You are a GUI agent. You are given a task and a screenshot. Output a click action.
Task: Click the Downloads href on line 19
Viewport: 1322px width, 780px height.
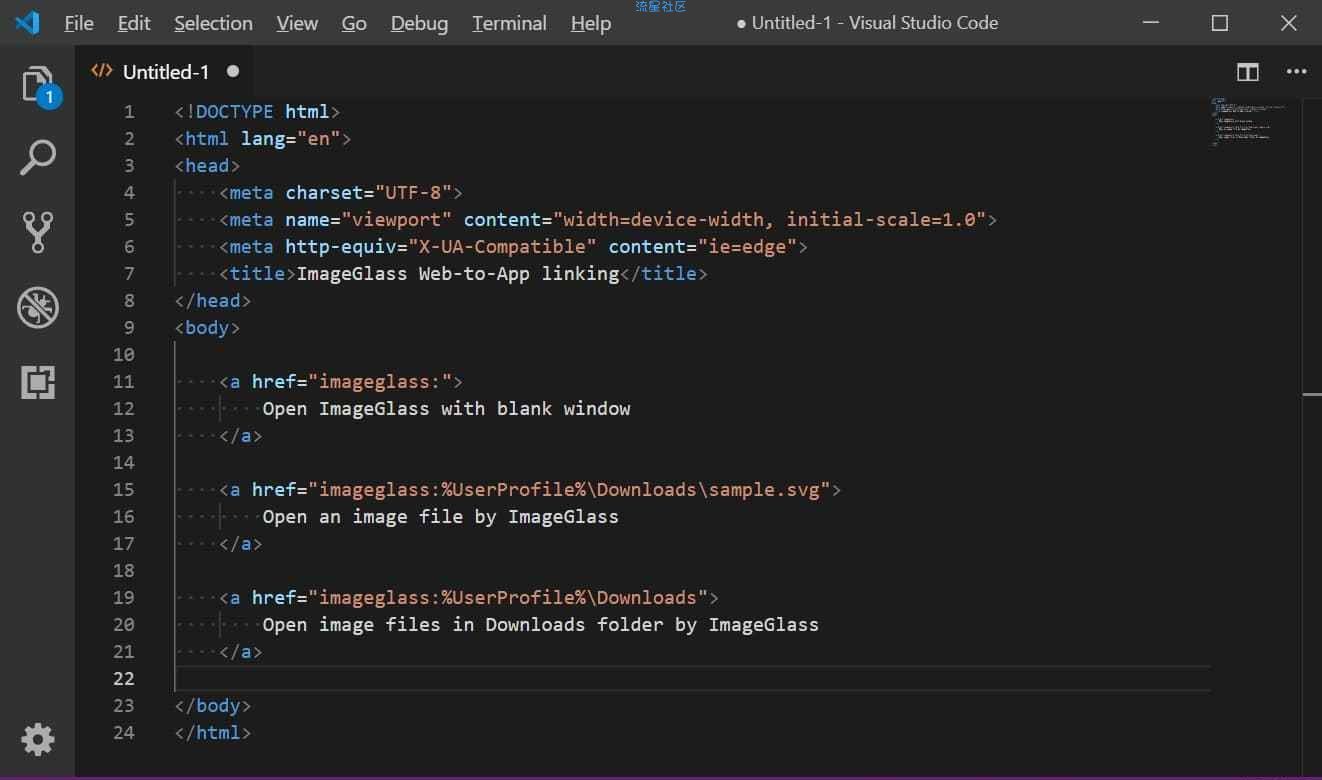pyautogui.click(x=508, y=597)
